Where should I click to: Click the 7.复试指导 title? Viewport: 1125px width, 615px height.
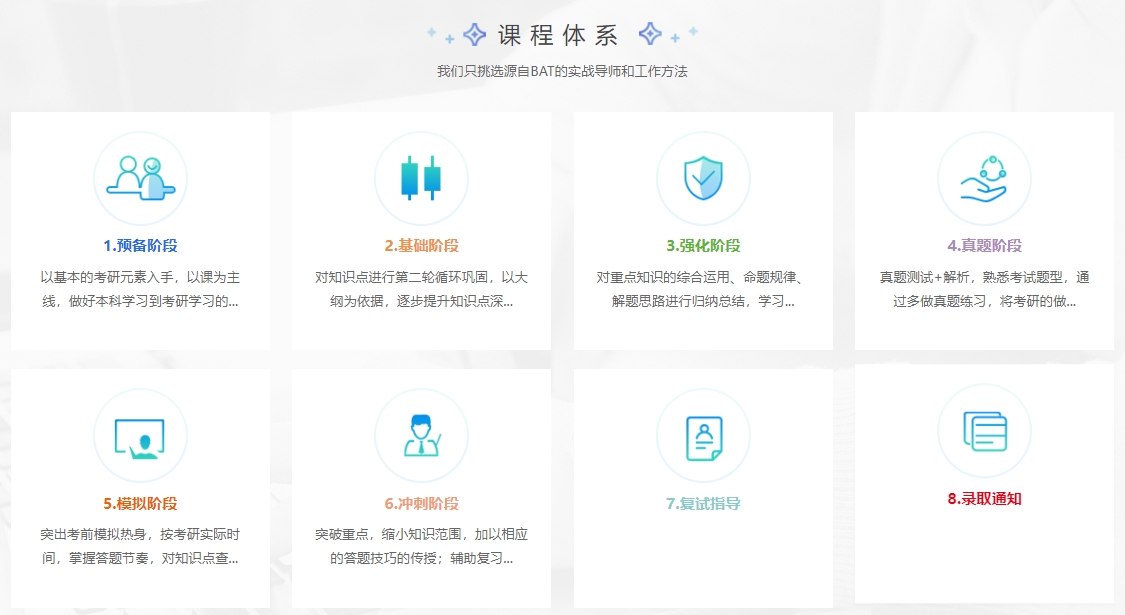(x=703, y=504)
